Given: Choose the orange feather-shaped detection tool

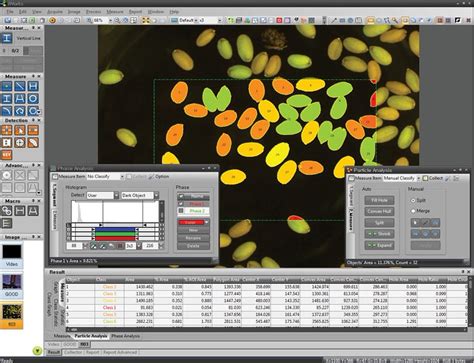Looking at the screenshot, I should (33, 142).
